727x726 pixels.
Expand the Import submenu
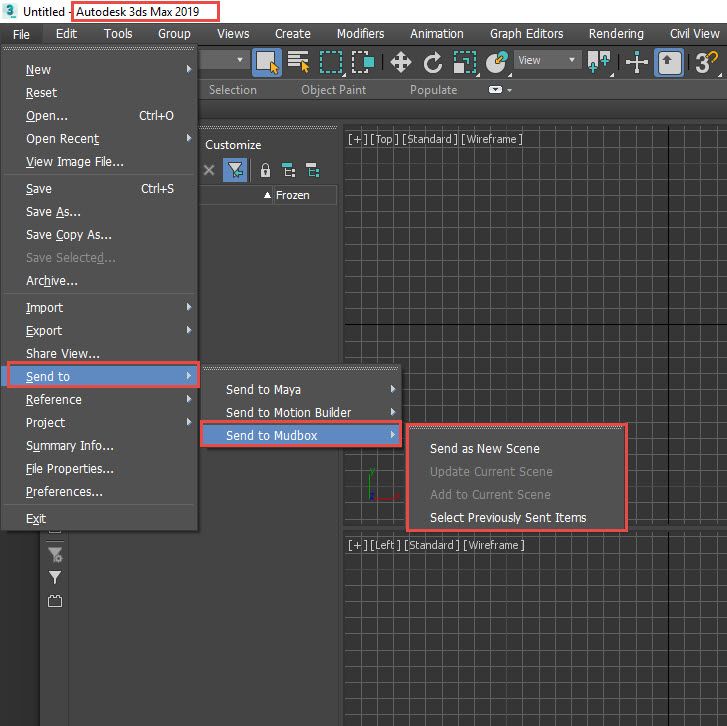point(100,307)
